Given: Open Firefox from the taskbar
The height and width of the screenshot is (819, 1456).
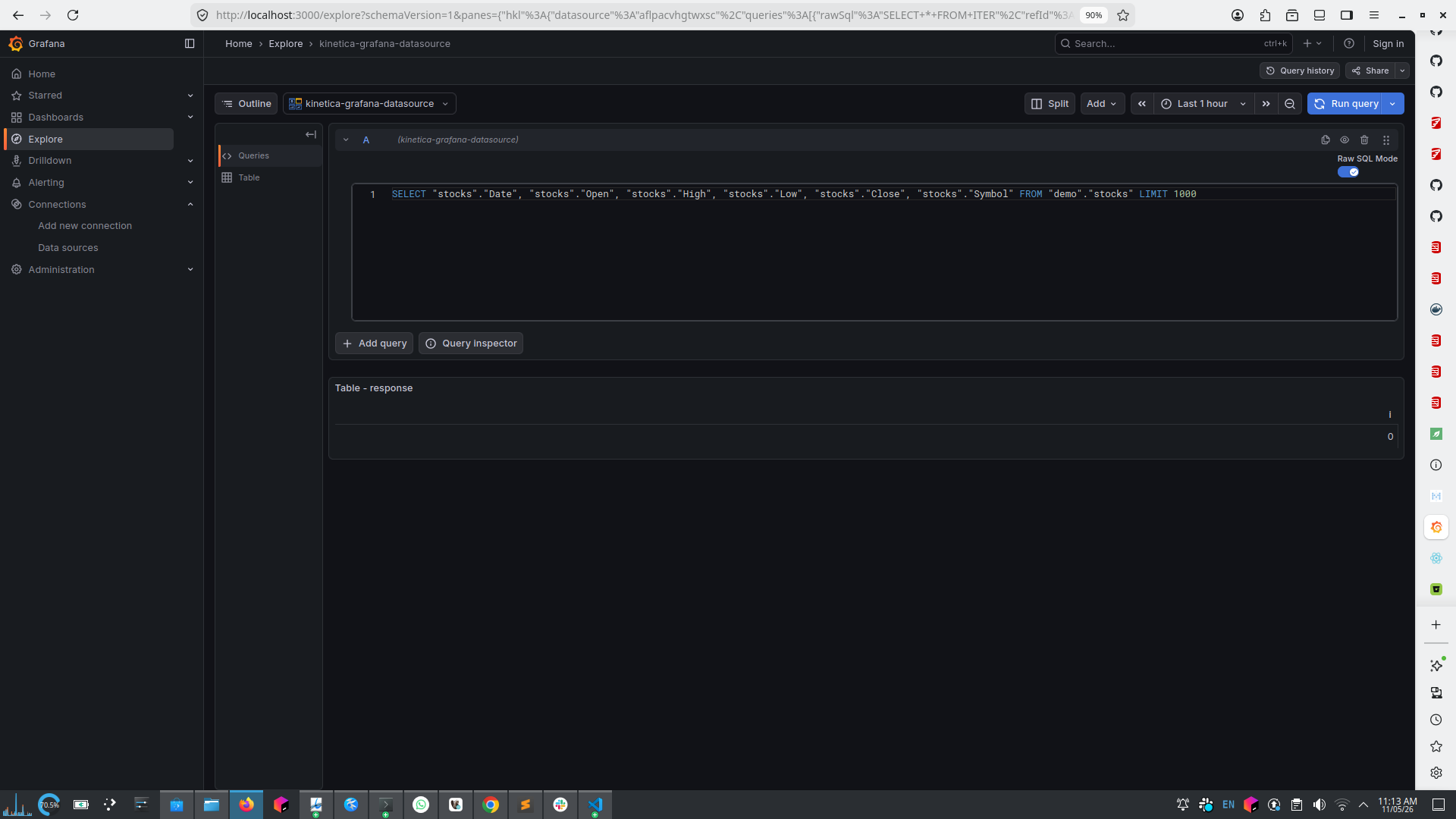Looking at the screenshot, I should [x=246, y=805].
